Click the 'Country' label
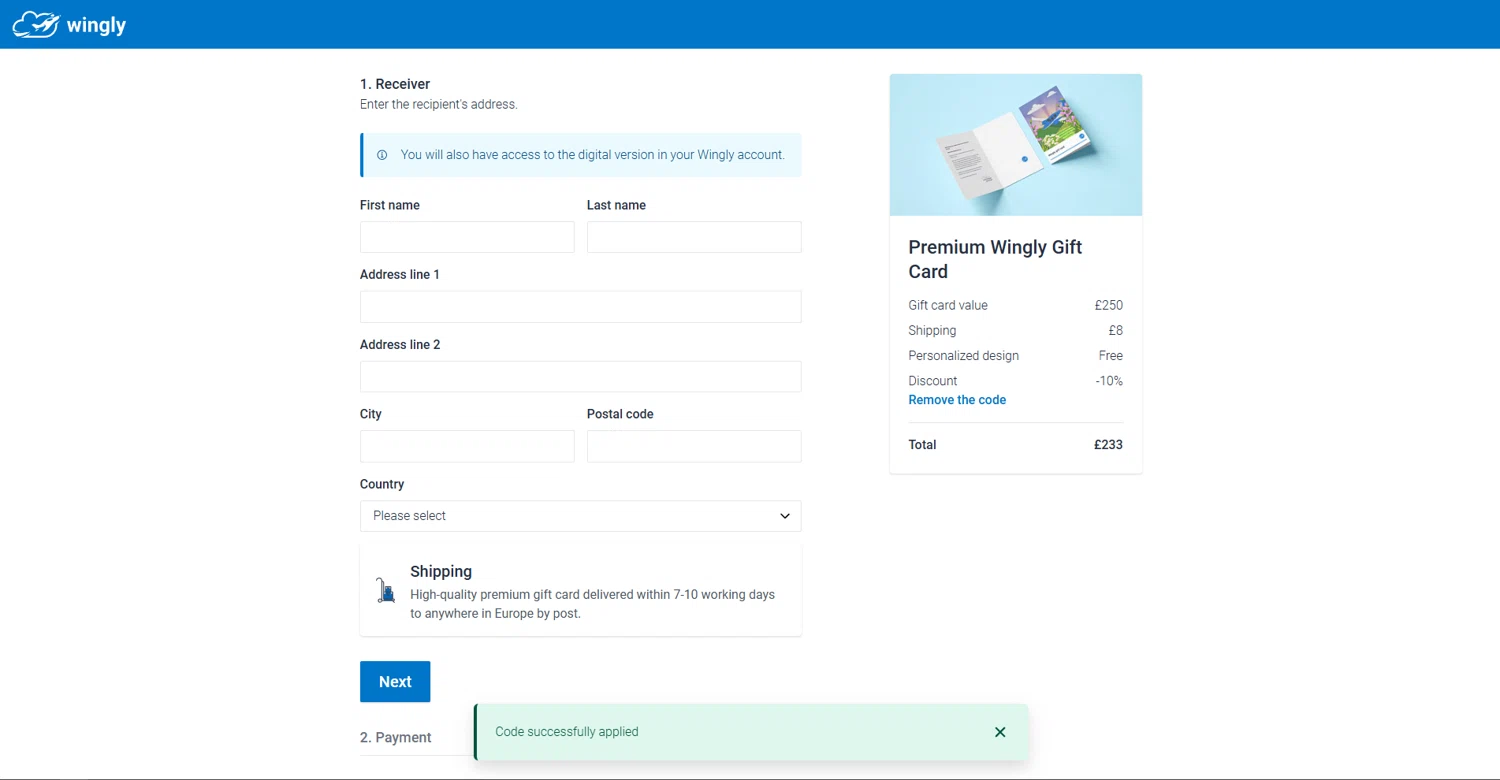Image resolution: width=1500 pixels, height=780 pixels. pos(382,484)
